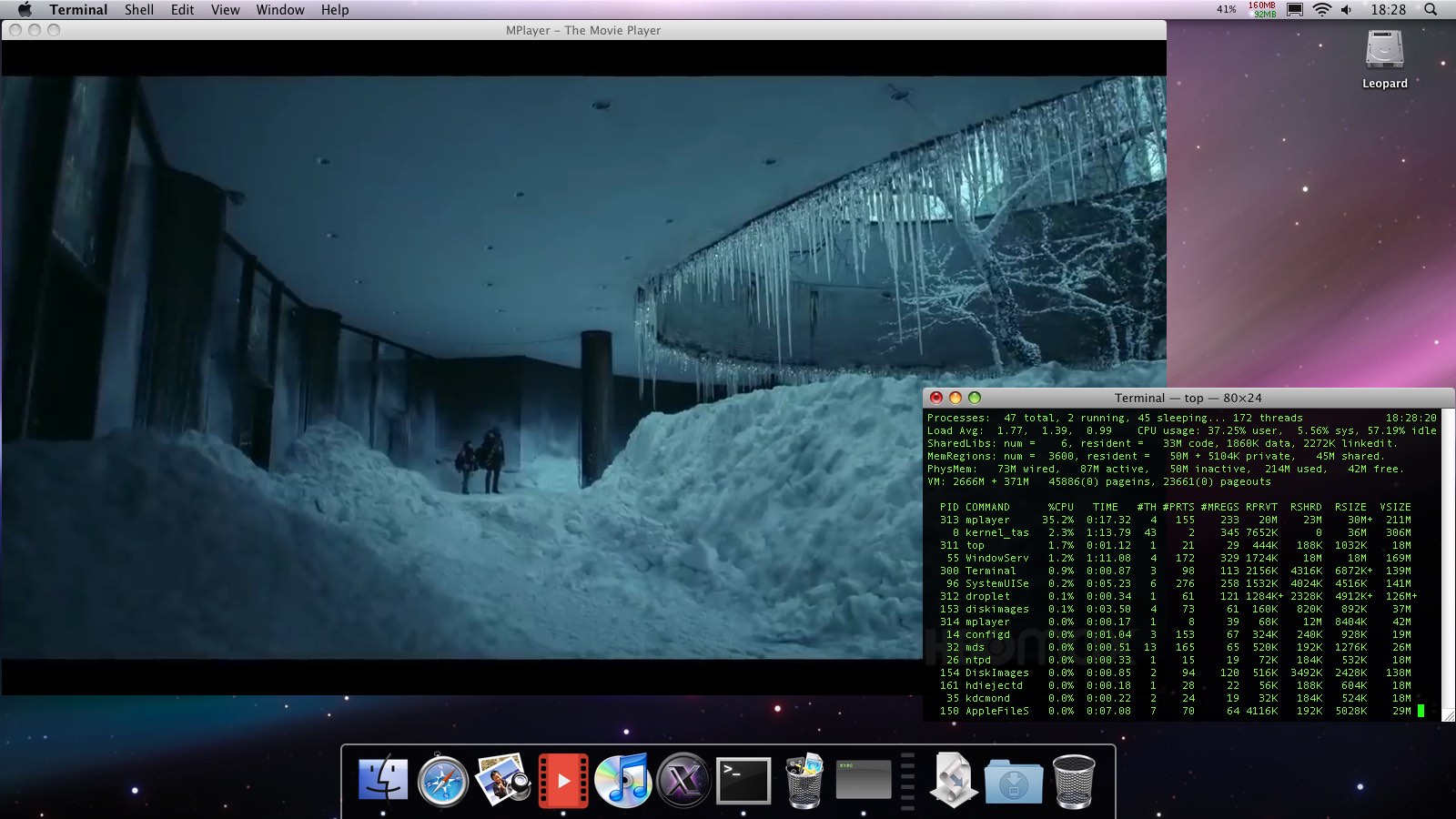Close the MPlayer window
Screen dimensions: 1456x819
[x=15, y=30]
